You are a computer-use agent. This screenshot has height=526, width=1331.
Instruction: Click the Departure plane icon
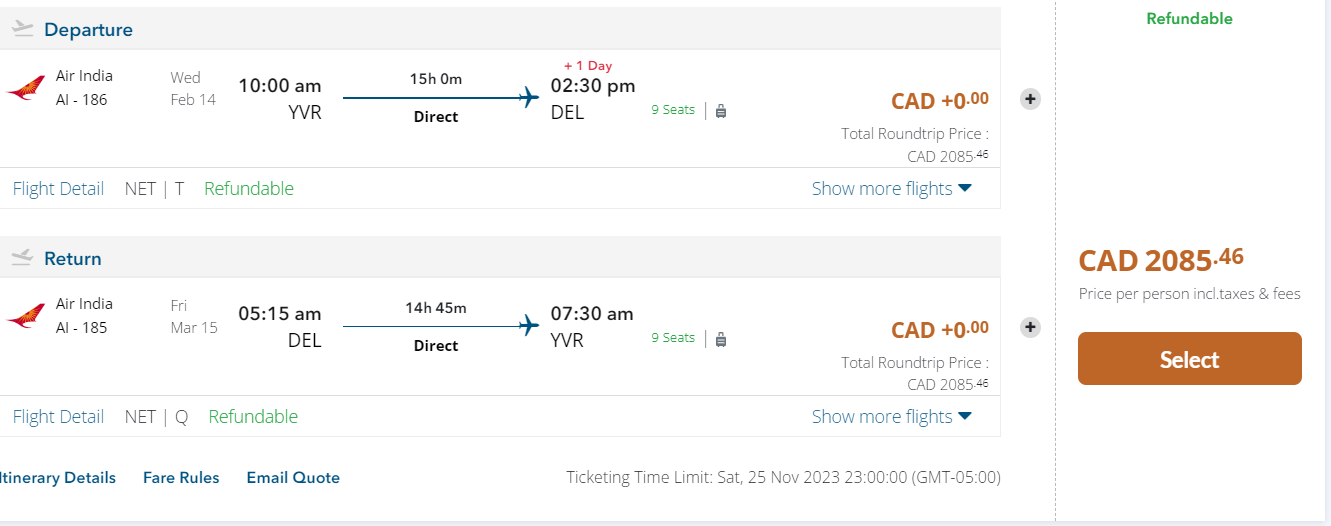(x=22, y=29)
